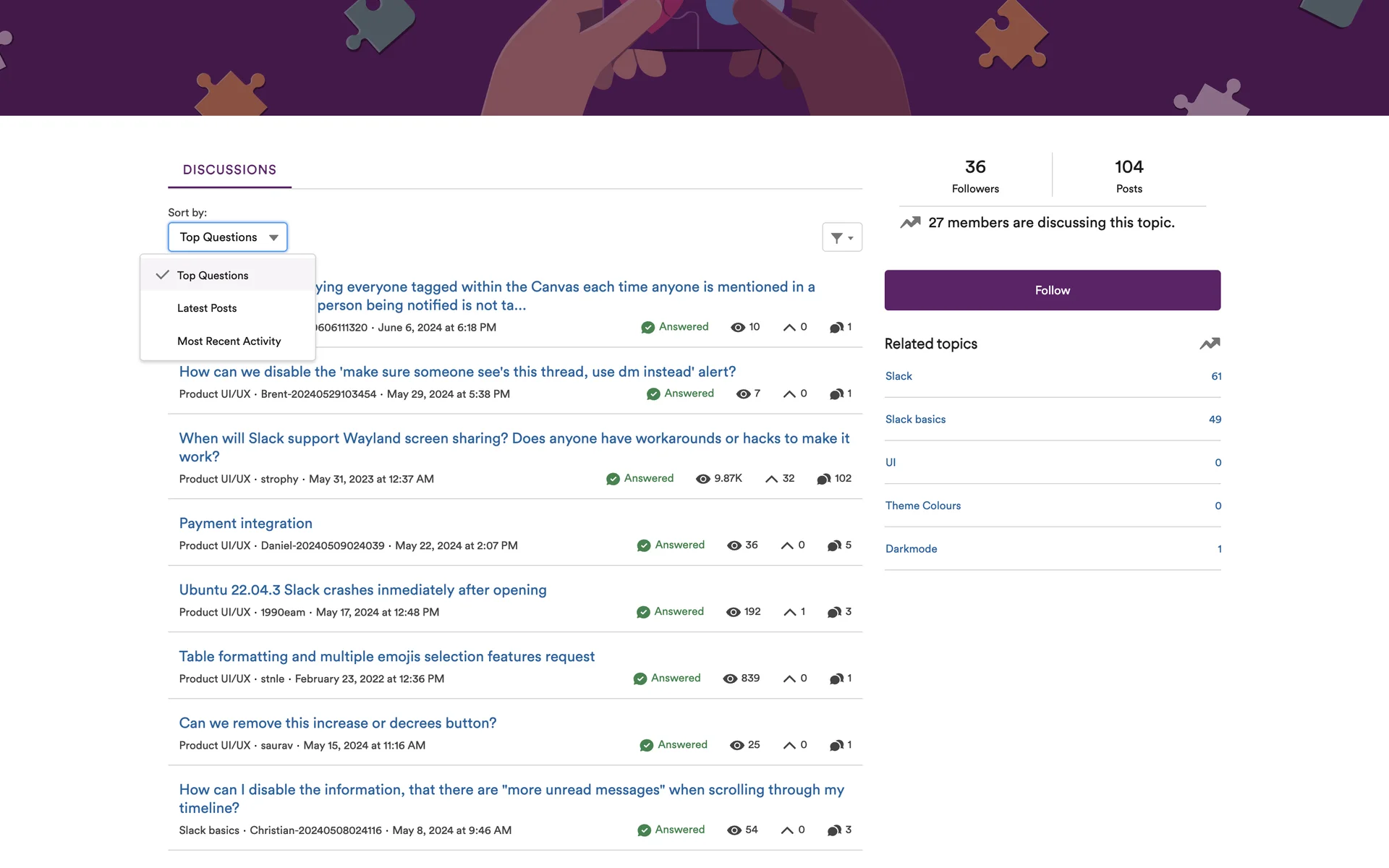
Task: Open the Slack basics related topic
Action: tap(915, 420)
